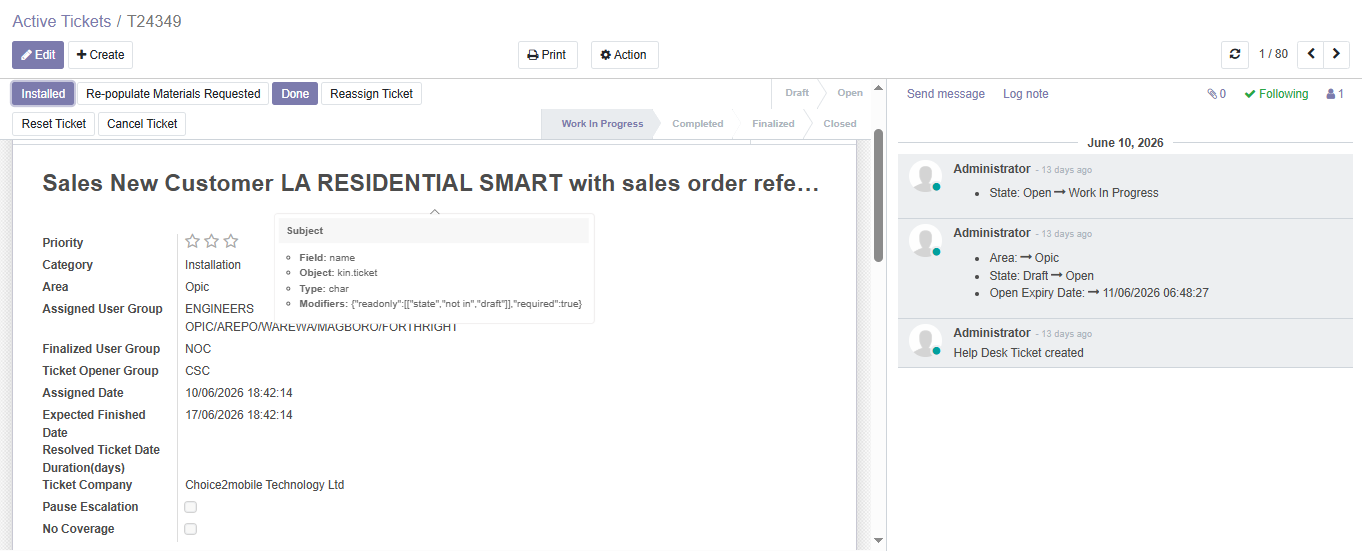Click the Done button
The width and height of the screenshot is (1362, 551).
pyautogui.click(x=295, y=94)
